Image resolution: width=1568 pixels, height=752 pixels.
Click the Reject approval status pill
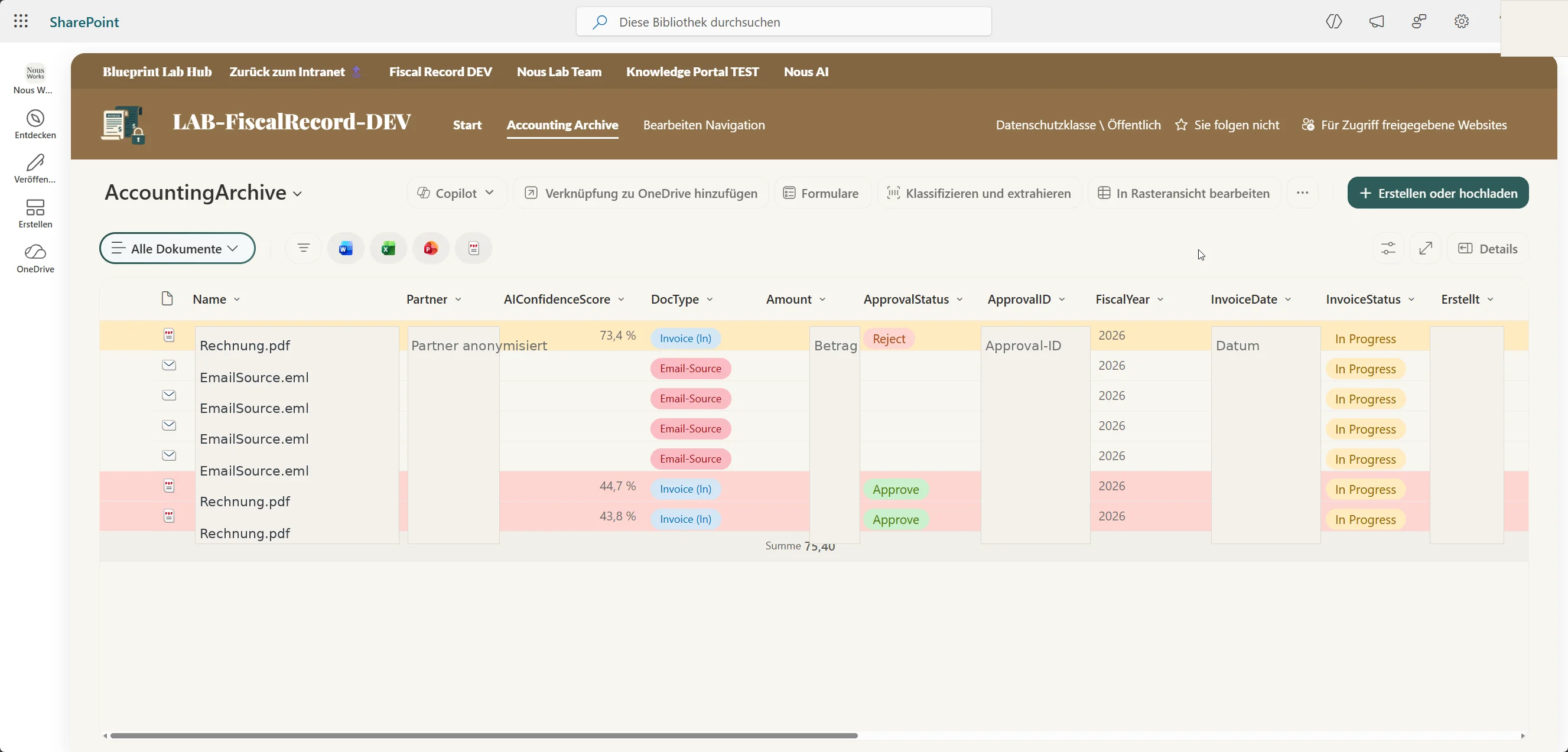[x=889, y=338]
